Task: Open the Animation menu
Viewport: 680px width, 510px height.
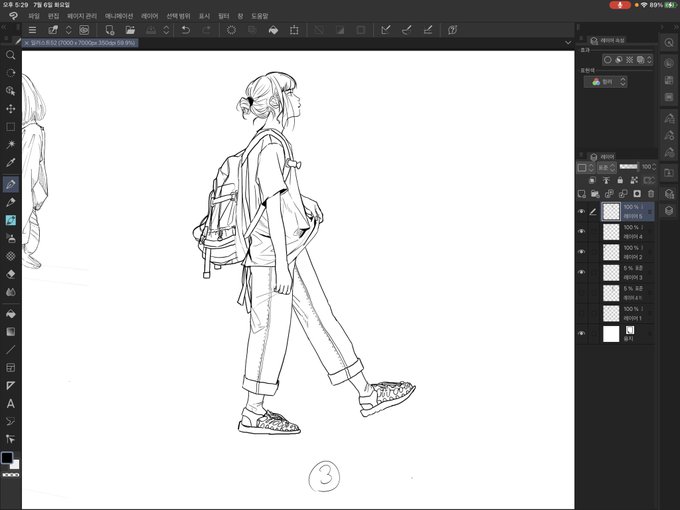Action: click(x=119, y=16)
